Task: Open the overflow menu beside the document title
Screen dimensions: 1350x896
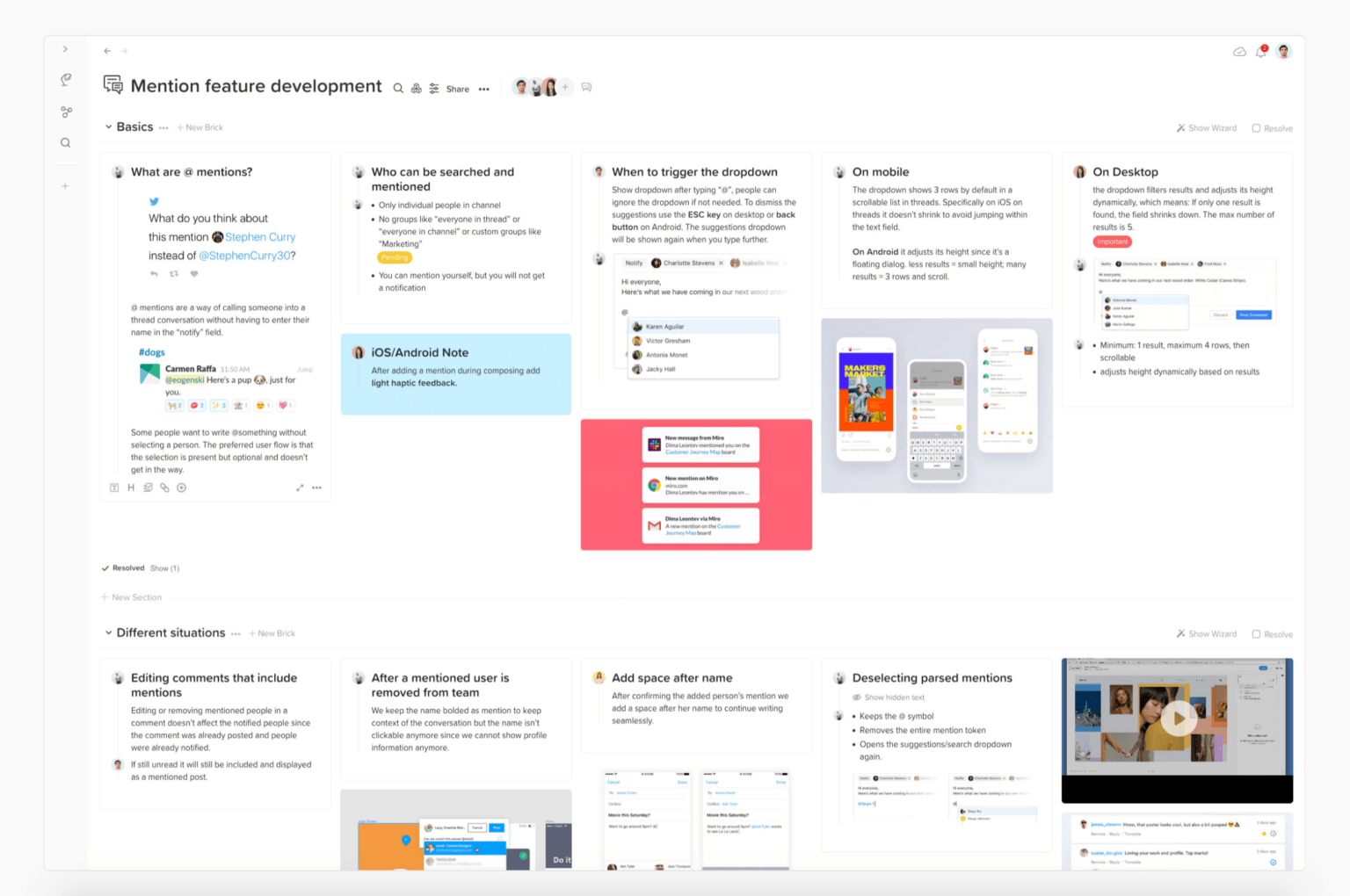Action: [x=484, y=89]
